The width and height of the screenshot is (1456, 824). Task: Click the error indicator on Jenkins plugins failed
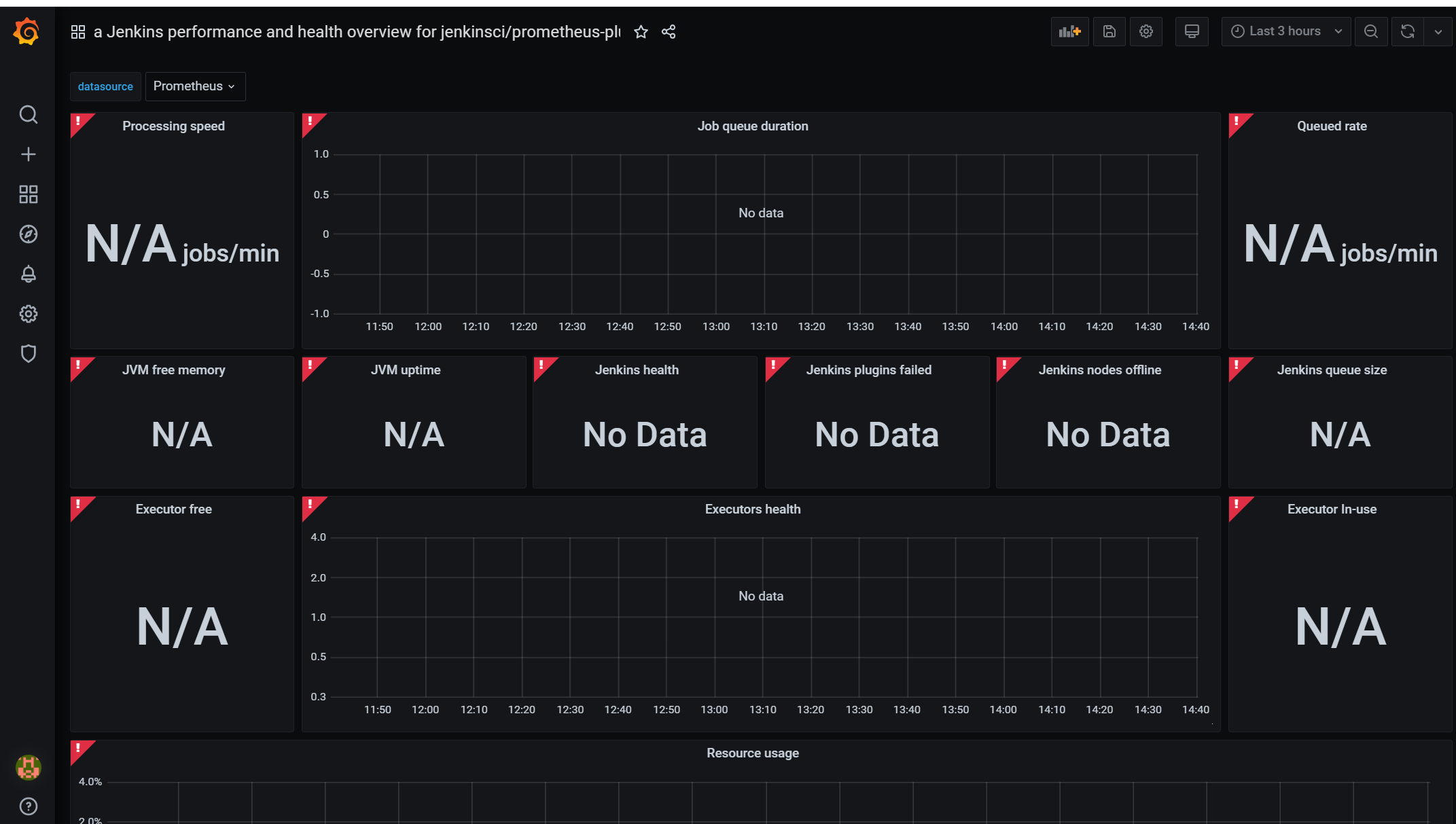point(774,365)
